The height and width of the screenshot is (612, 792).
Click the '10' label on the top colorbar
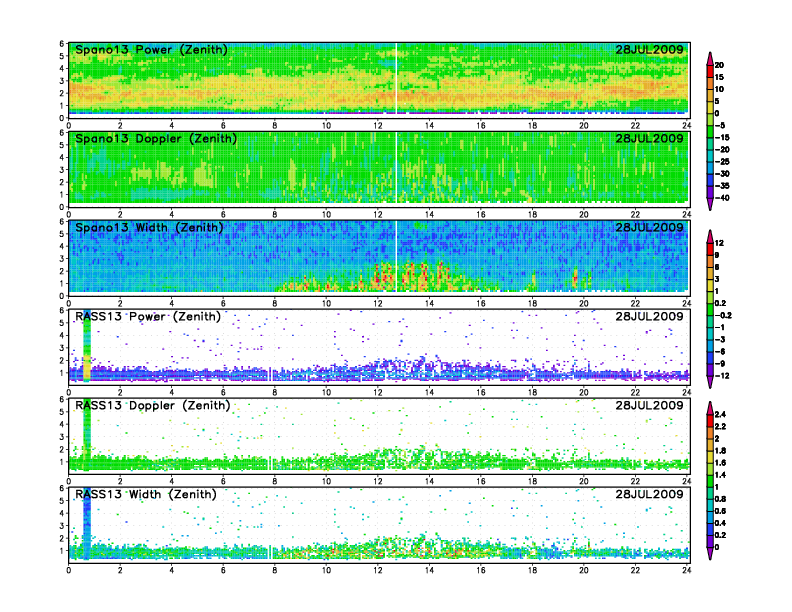[719, 89]
